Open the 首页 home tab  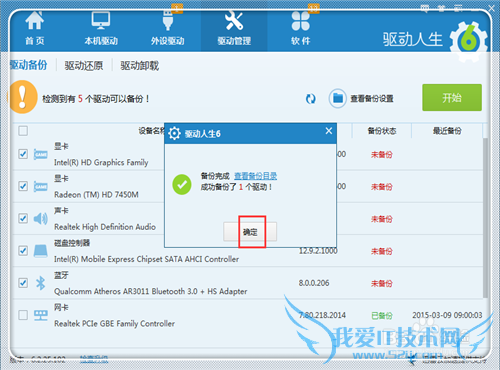tap(35, 29)
